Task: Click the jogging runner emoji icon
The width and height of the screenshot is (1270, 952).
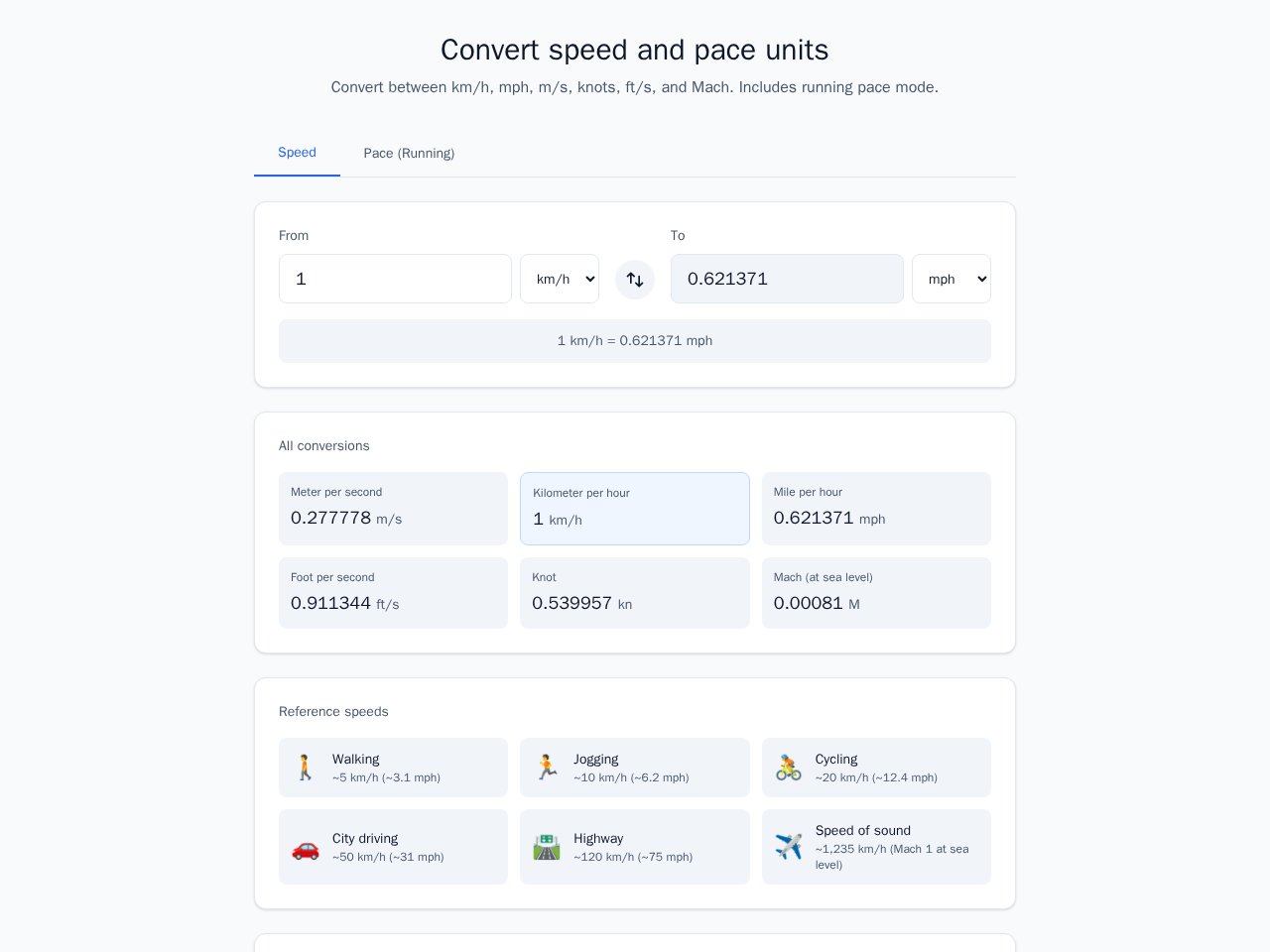Action: tap(547, 768)
